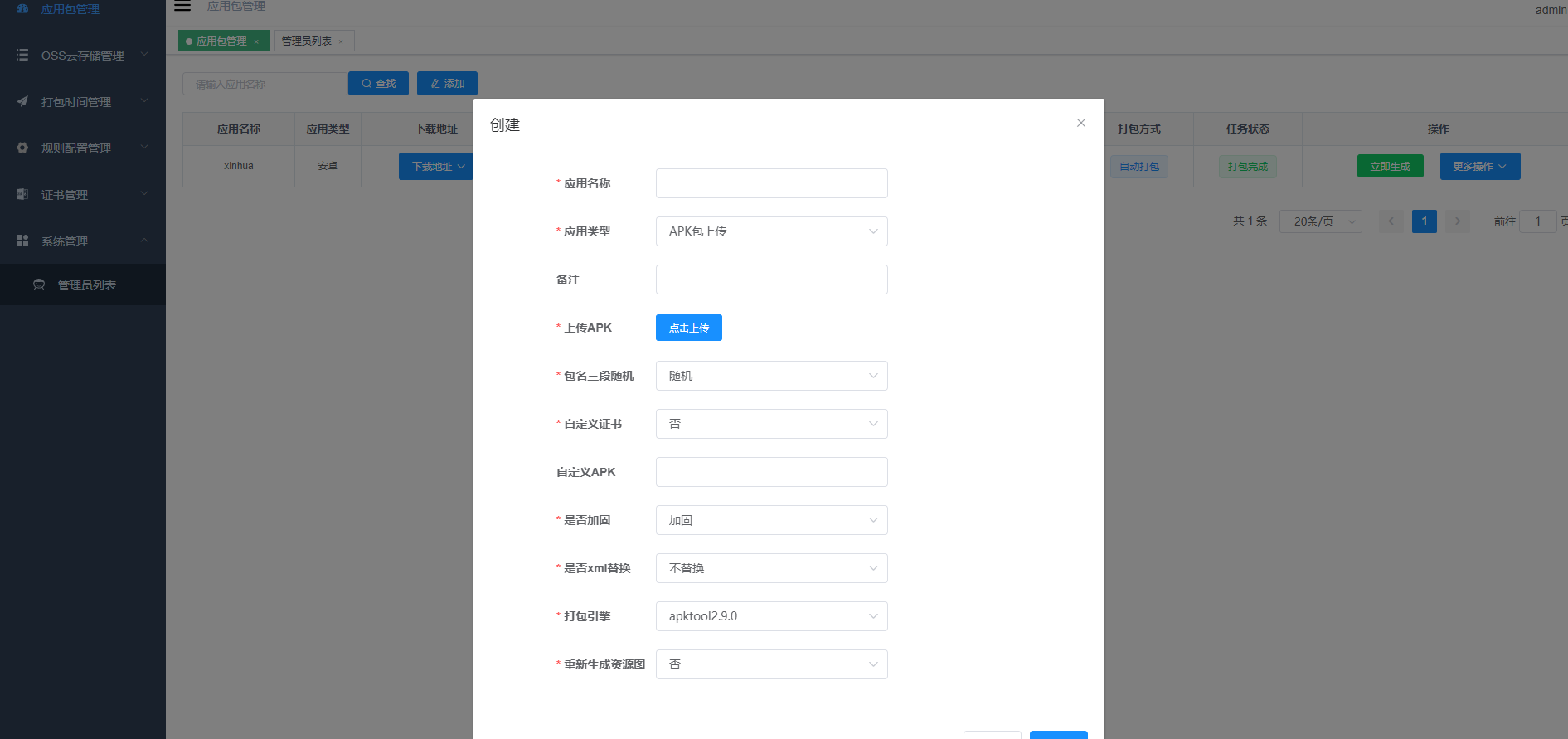The image size is (1568, 739).
Task: Click the 应用包管理 breadcrumb text
Action: (x=236, y=6)
